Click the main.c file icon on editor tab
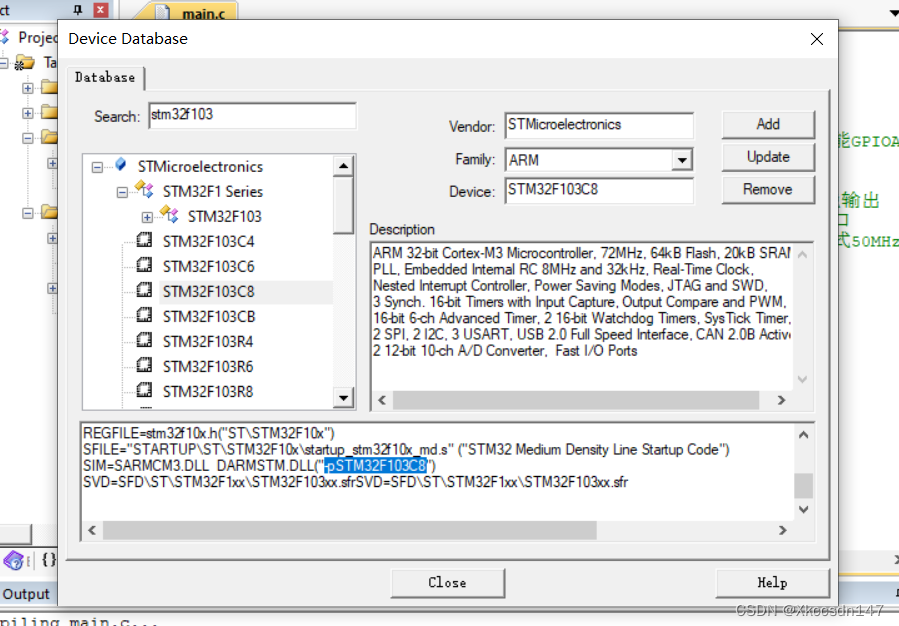Image resolution: width=899 pixels, height=626 pixels. tap(162, 13)
